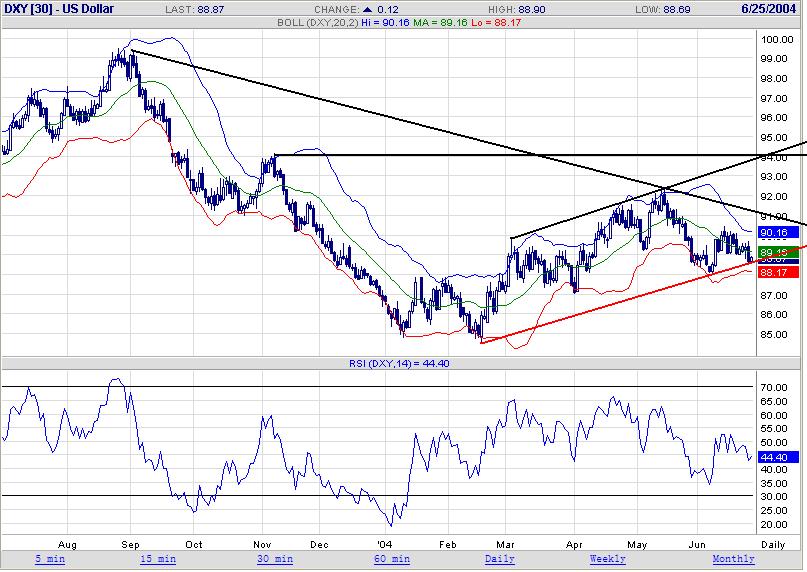Switch to the Weekly chart
This screenshot has width=807, height=572.
[608, 559]
